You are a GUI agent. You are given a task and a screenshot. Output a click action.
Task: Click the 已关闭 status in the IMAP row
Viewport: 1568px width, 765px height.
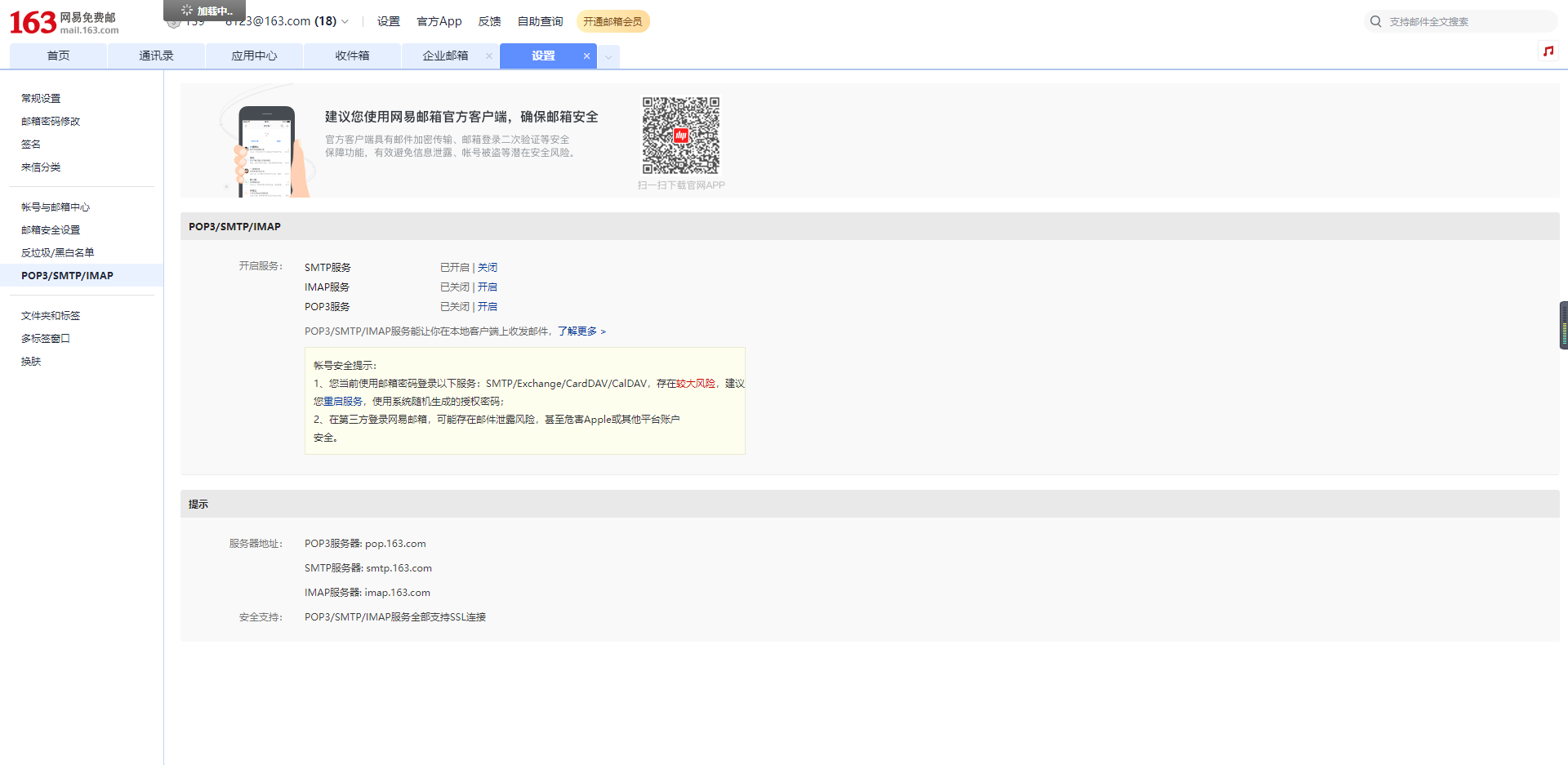coord(455,287)
